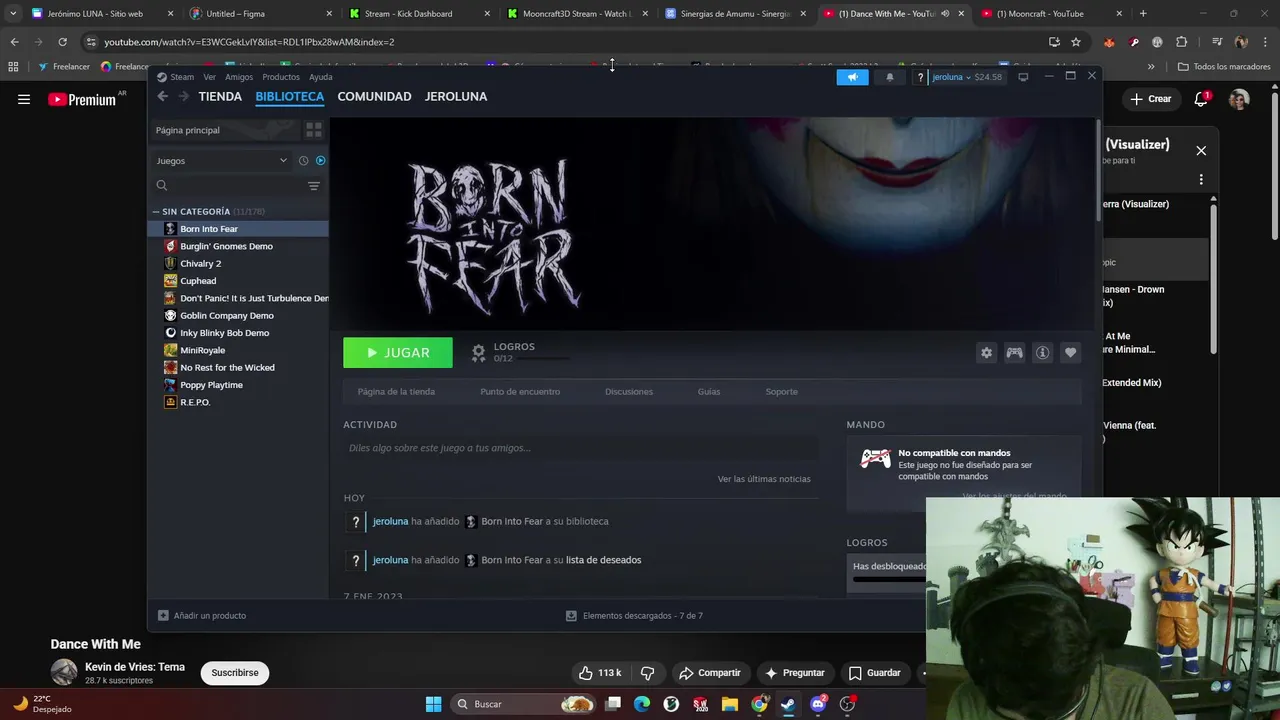The width and height of the screenshot is (1280, 720).
Task: Open the Ayuda menu
Action: [x=321, y=77]
